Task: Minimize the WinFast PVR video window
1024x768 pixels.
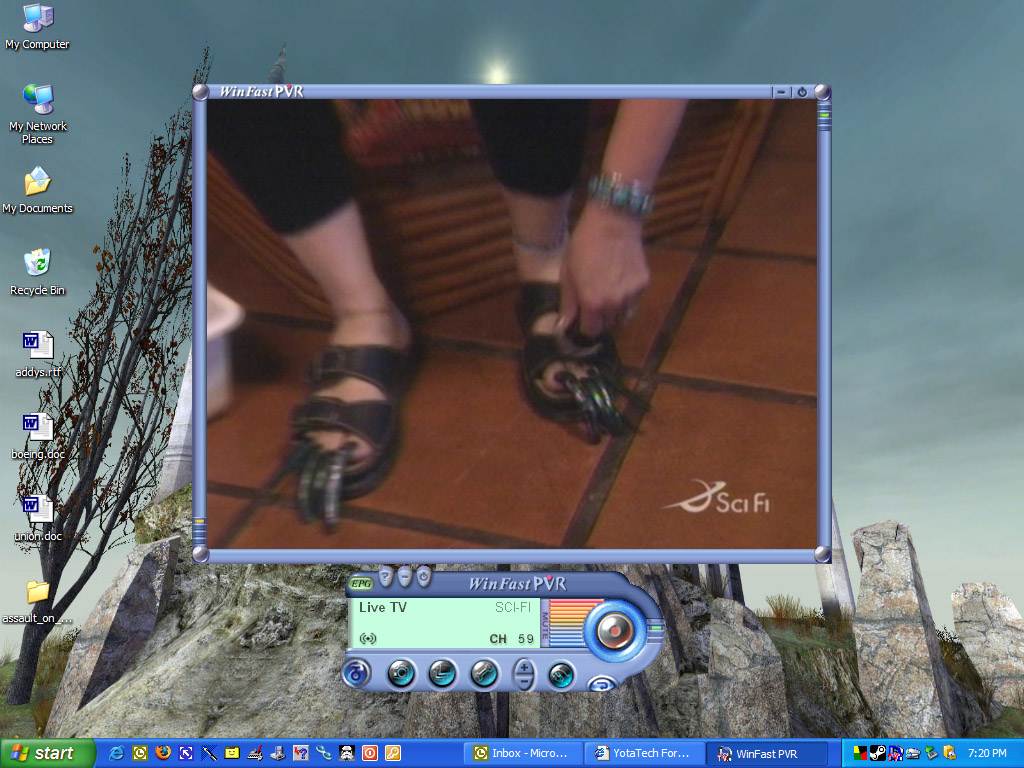Action: click(781, 92)
